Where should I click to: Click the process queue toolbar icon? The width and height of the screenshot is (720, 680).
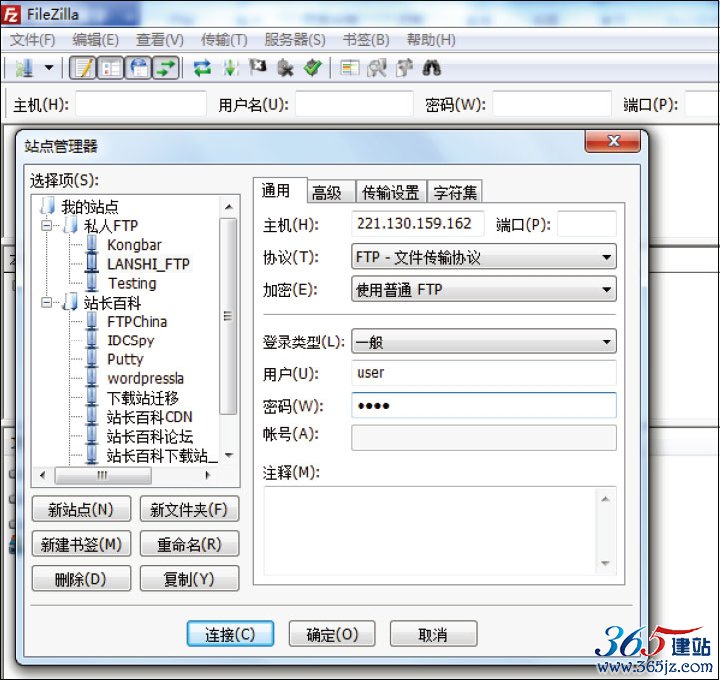click(x=231, y=68)
